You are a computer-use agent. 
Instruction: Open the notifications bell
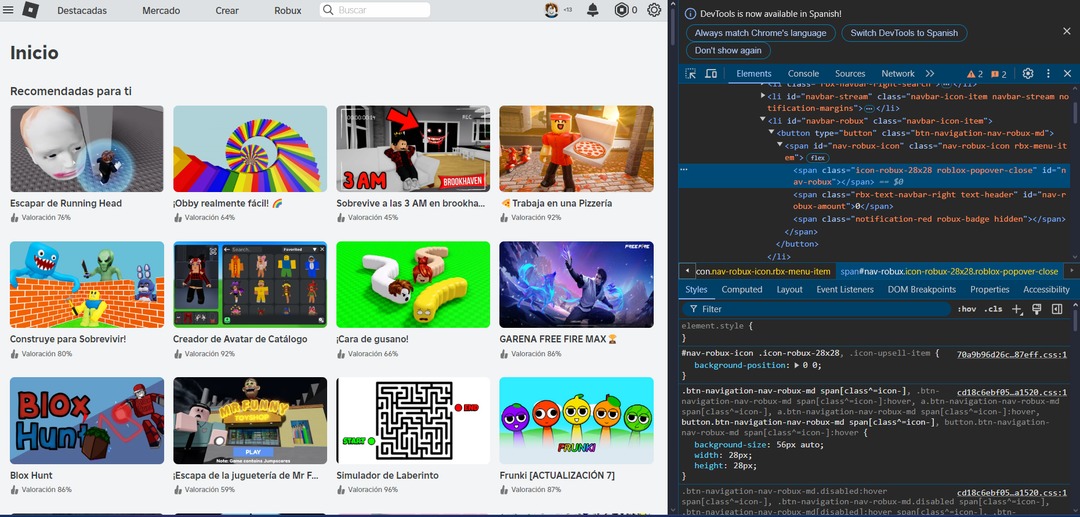[592, 10]
